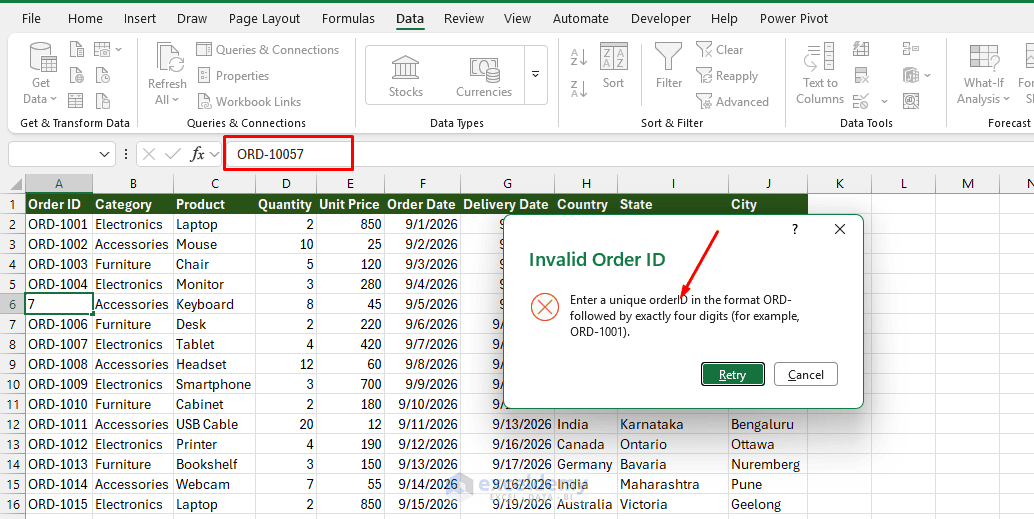Click the formula bar Enter checkmark icon
The height and width of the screenshot is (519, 1034).
pyautogui.click(x=173, y=154)
